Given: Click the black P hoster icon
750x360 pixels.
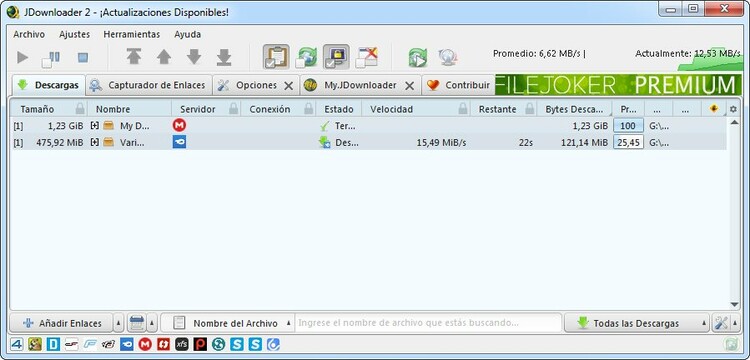Looking at the screenshot, I should pos(200,344).
